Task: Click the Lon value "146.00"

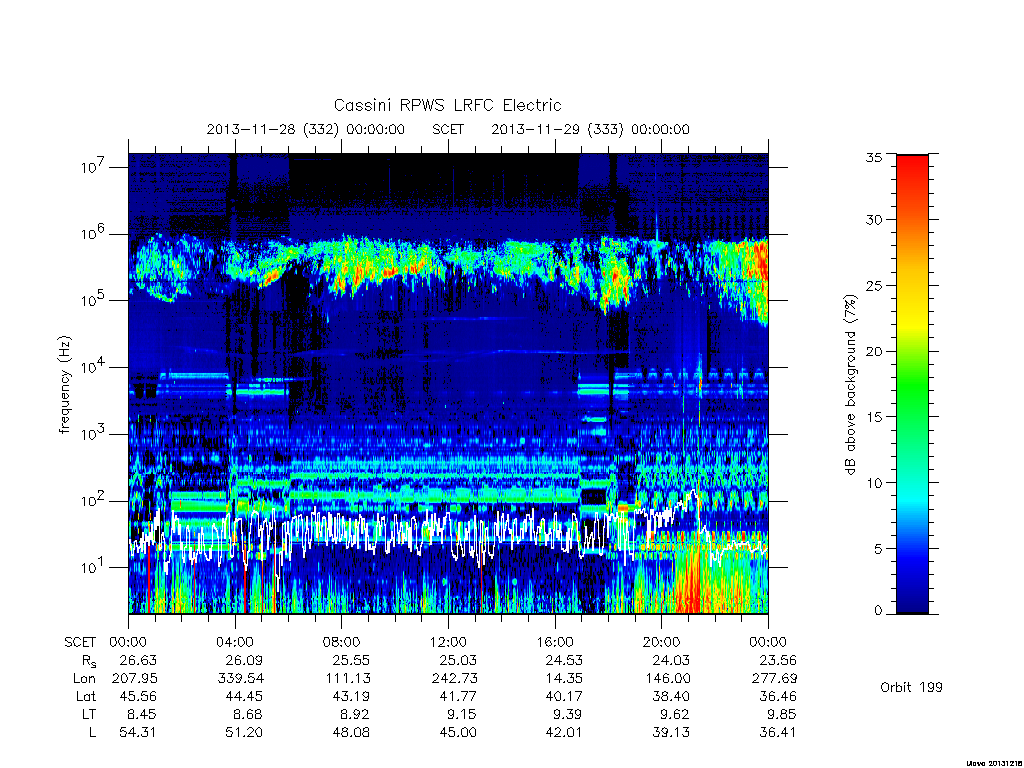Action: click(x=667, y=679)
